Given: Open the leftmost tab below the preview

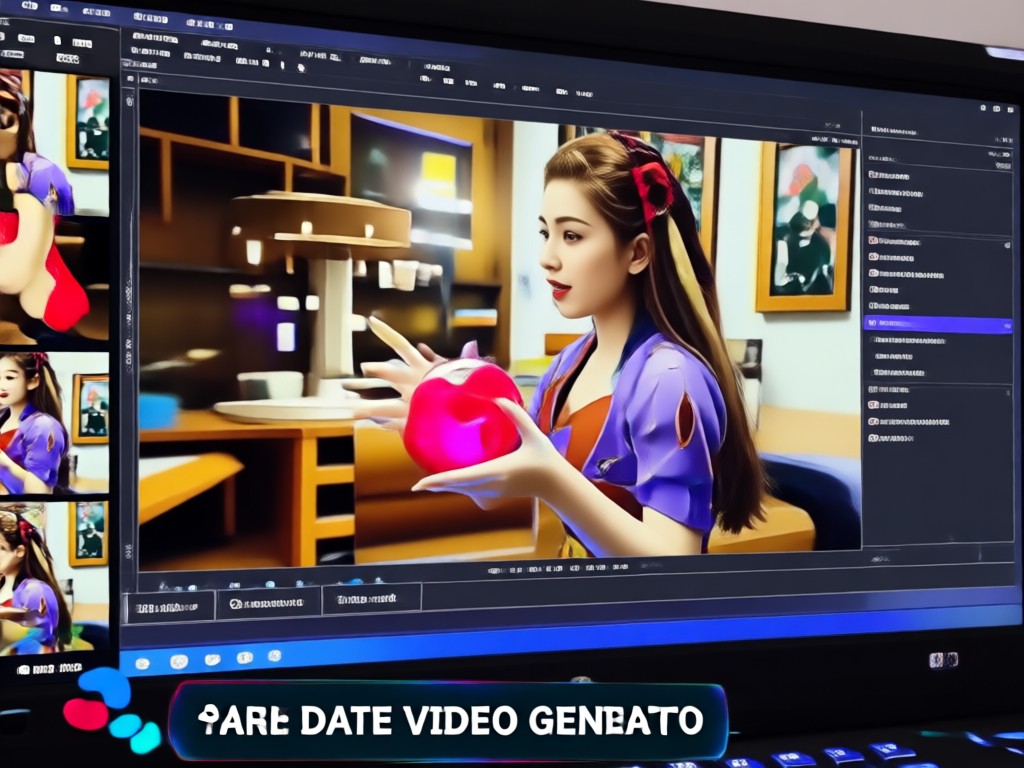Looking at the screenshot, I should (x=169, y=607).
